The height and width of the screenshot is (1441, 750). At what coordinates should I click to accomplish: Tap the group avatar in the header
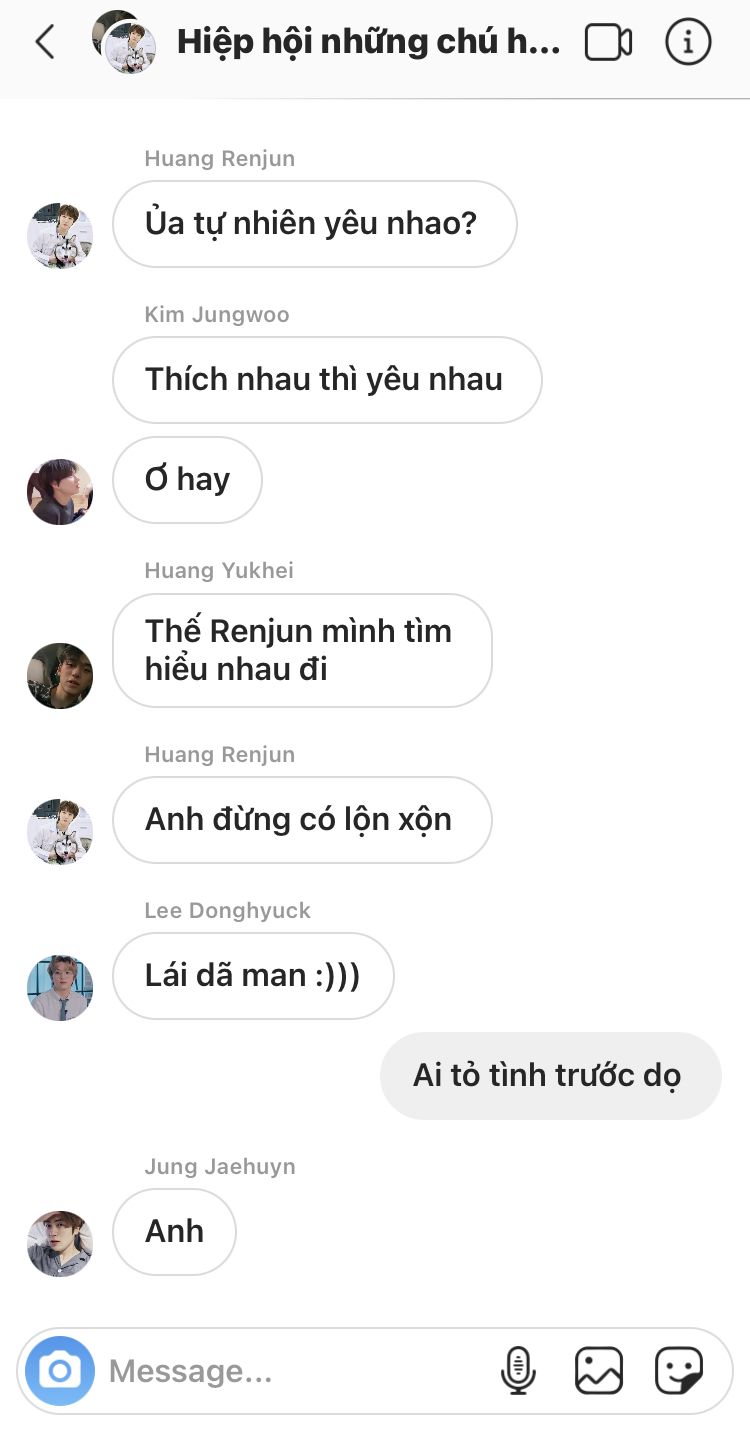pyautogui.click(x=125, y=42)
